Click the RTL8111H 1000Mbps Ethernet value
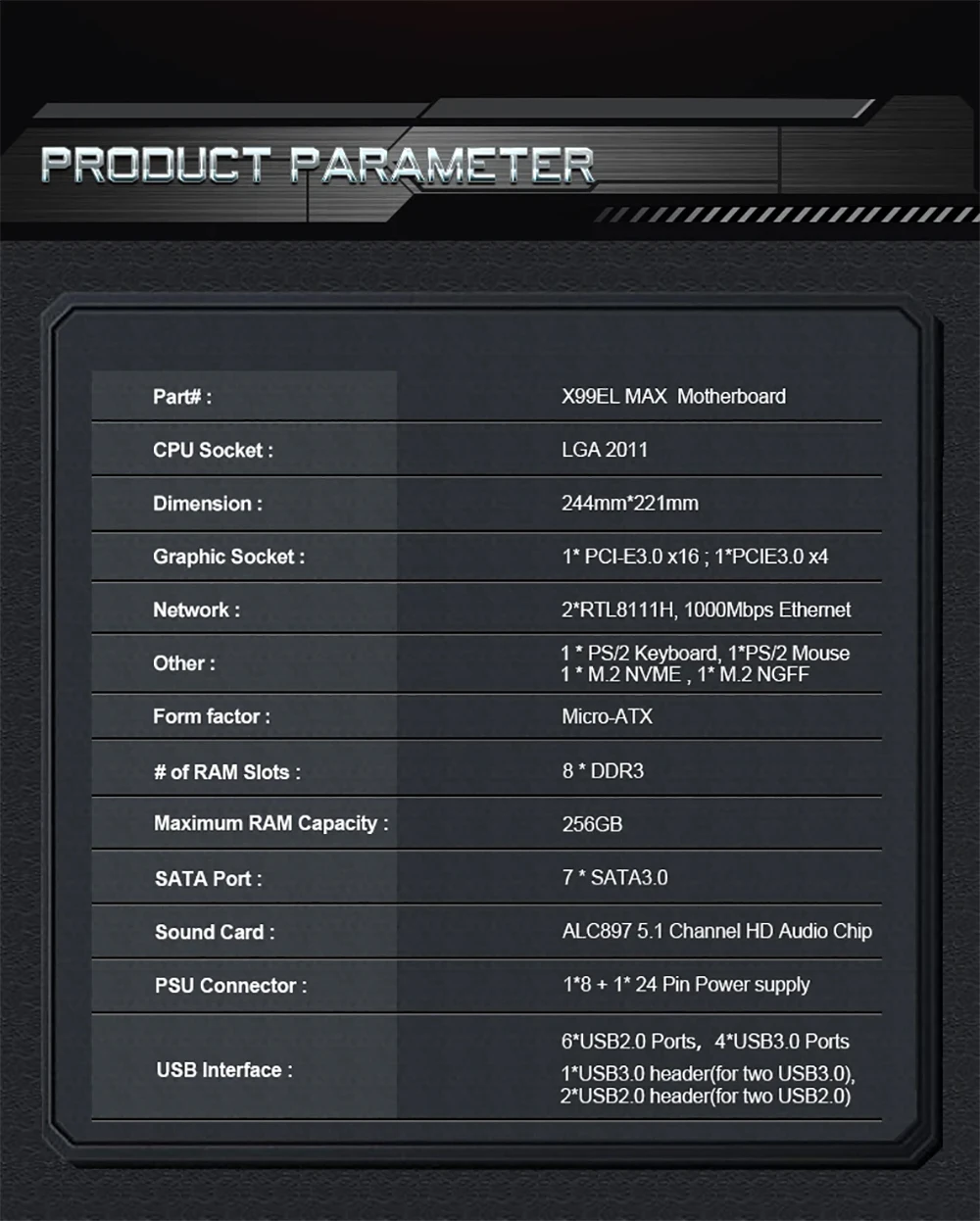Viewport: 980px width, 1221px height. click(x=706, y=610)
